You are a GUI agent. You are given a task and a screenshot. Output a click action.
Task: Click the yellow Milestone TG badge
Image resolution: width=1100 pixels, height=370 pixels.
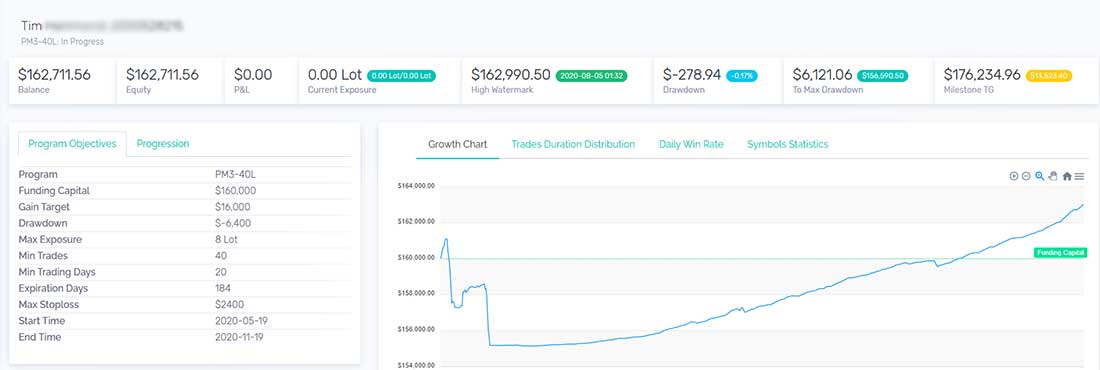coord(1049,75)
